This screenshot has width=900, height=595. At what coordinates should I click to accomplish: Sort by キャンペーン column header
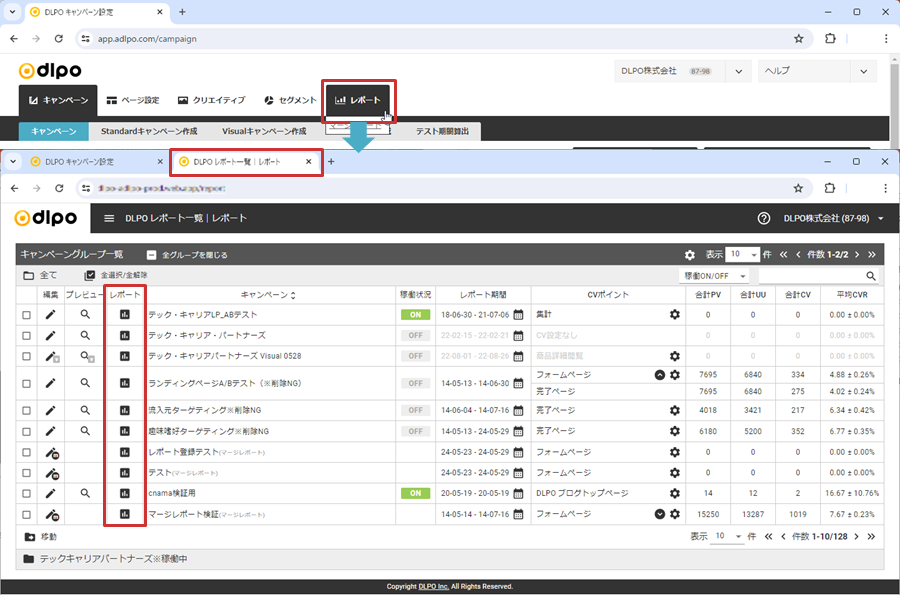(268, 295)
